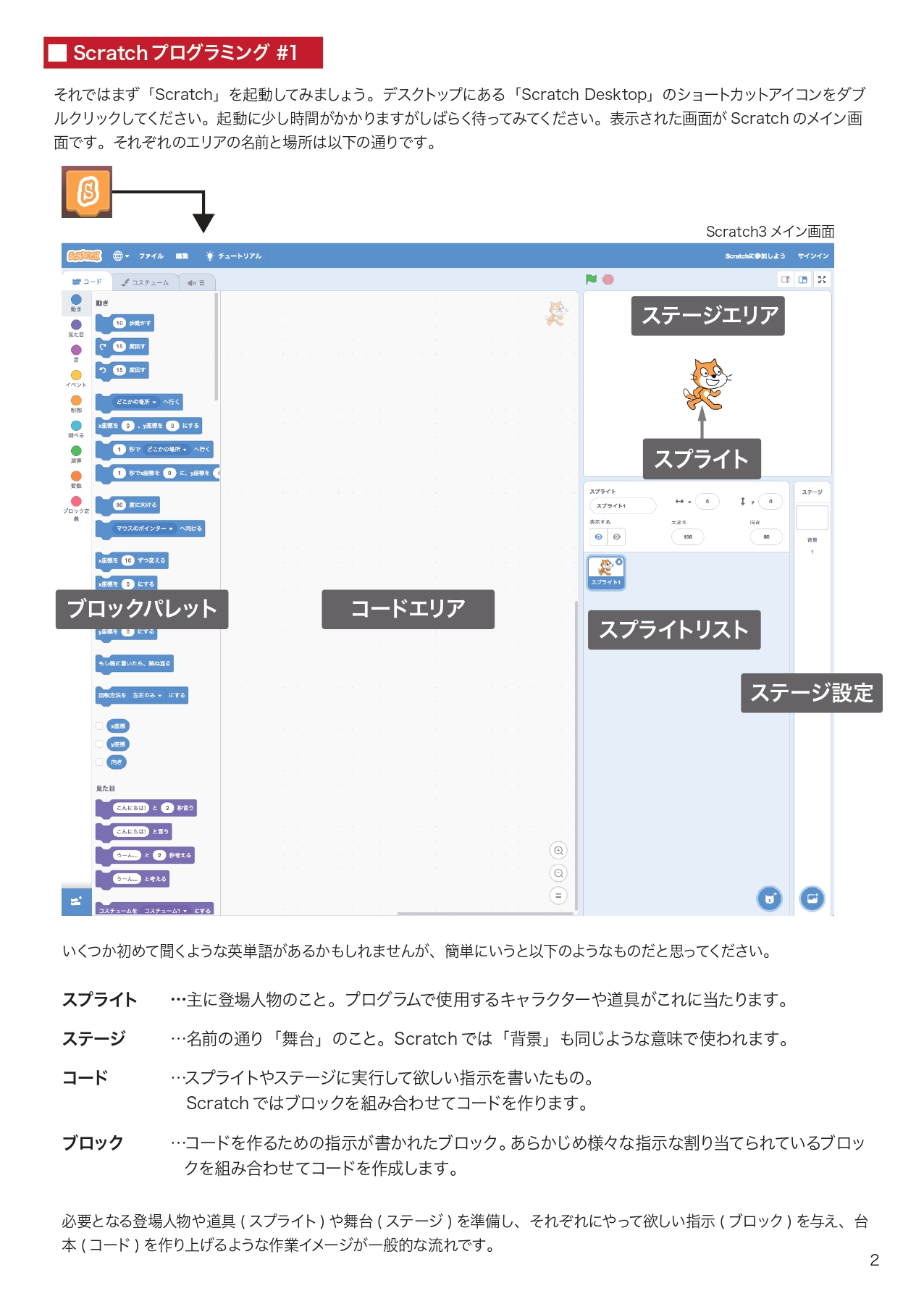The image size is (924, 1296).
Task: Click the うーん...と2秒考える block
Action: [145, 855]
